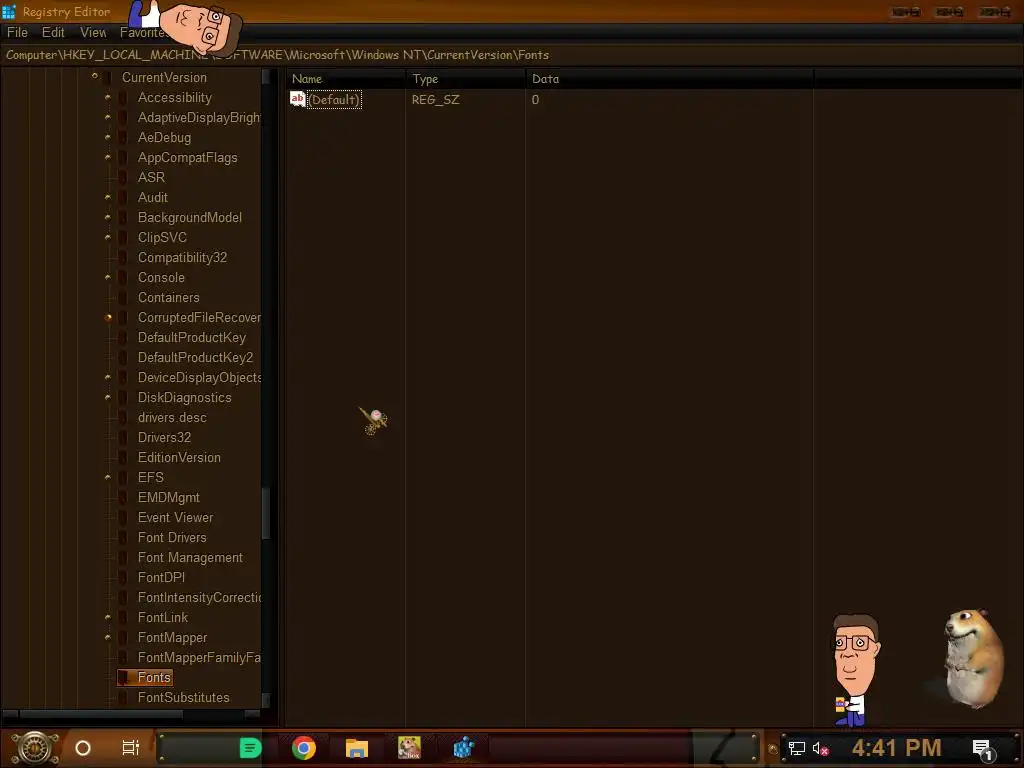Click the folder icon beside Fonts key
Image resolution: width=1024 pixels, height=768 pixels.
pyautogui.click(x=123, y=677)
